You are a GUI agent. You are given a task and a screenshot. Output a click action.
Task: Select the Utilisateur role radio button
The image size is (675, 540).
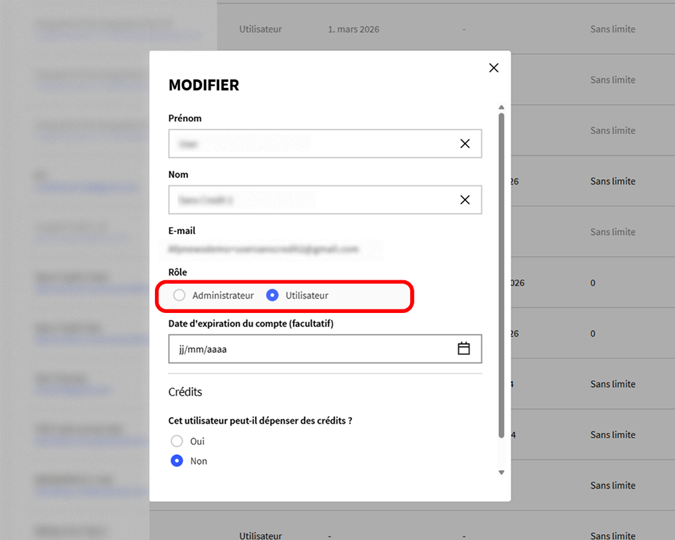[x=272, y=295]
